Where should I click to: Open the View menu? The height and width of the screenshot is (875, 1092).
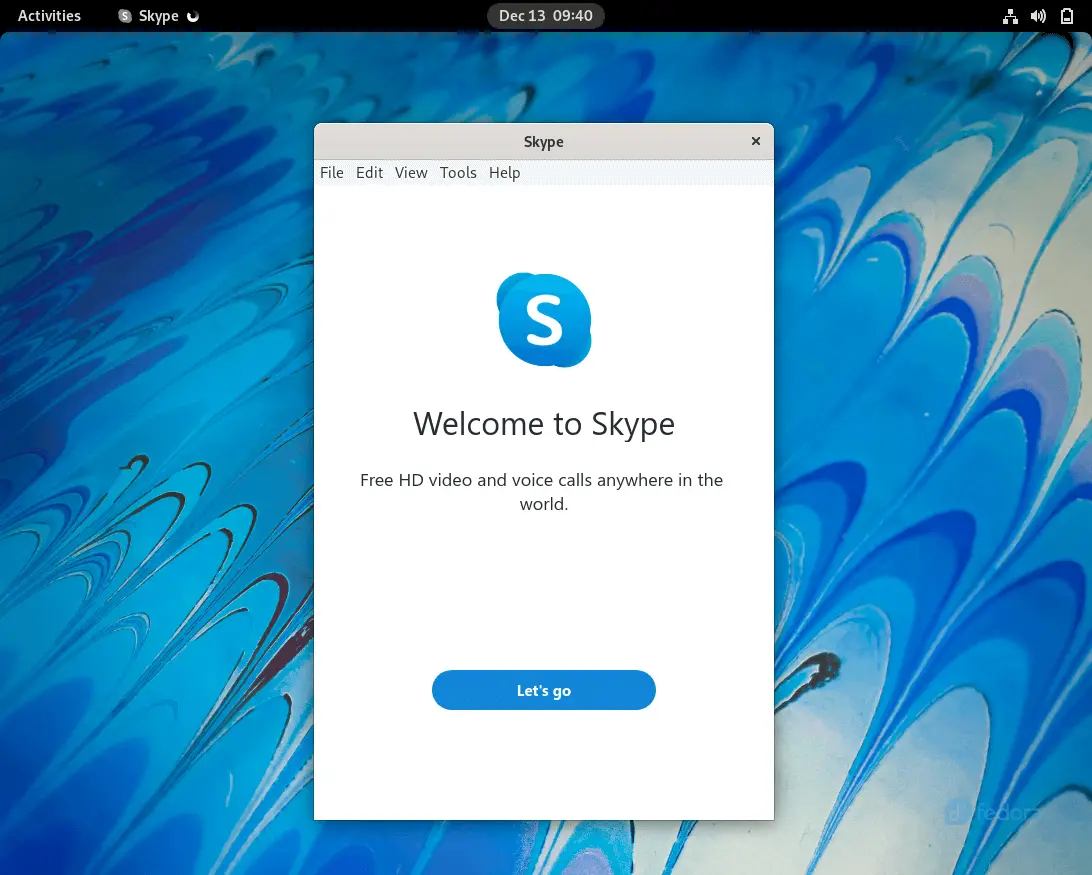411,173
